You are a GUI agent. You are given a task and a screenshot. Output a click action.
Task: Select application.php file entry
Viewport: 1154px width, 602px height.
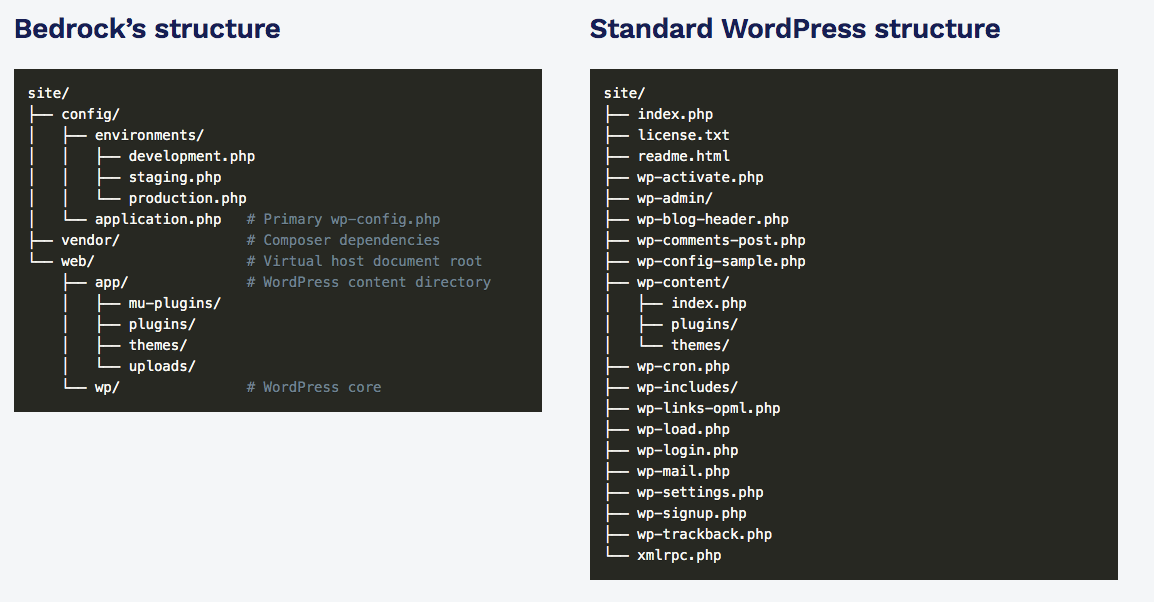pos(158,219)
